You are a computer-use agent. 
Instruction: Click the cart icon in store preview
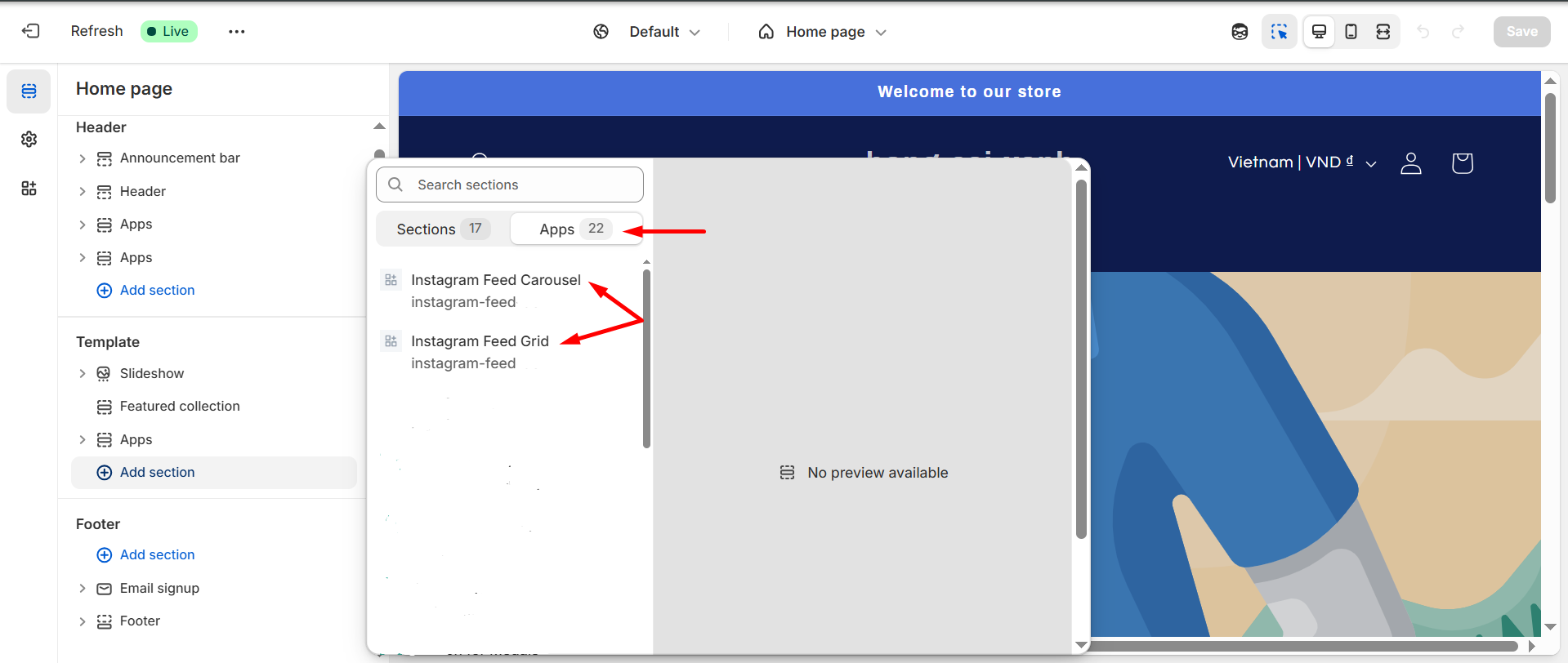pyautogui.click(x=1462, y=163)
